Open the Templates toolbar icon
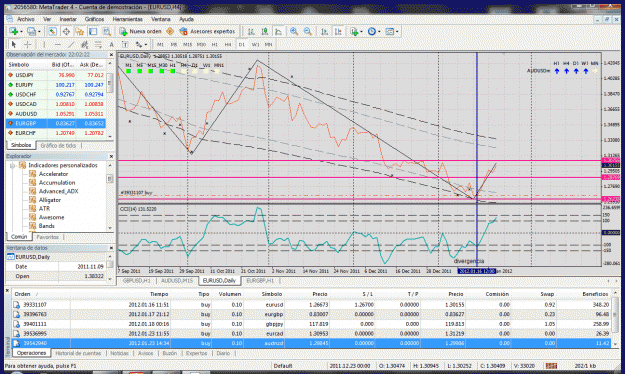The height and width of the screenshot is (374, 625). 389,31
